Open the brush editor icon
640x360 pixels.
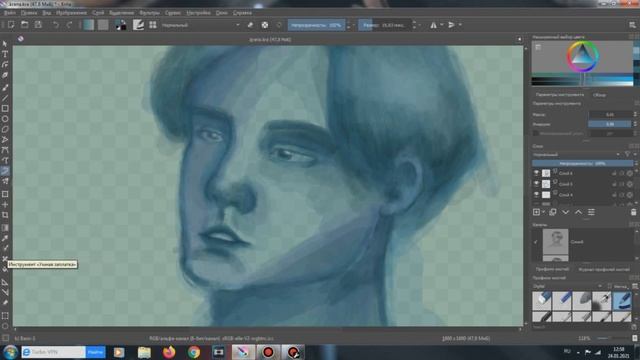pyautogui.click(x=138, y=25)
